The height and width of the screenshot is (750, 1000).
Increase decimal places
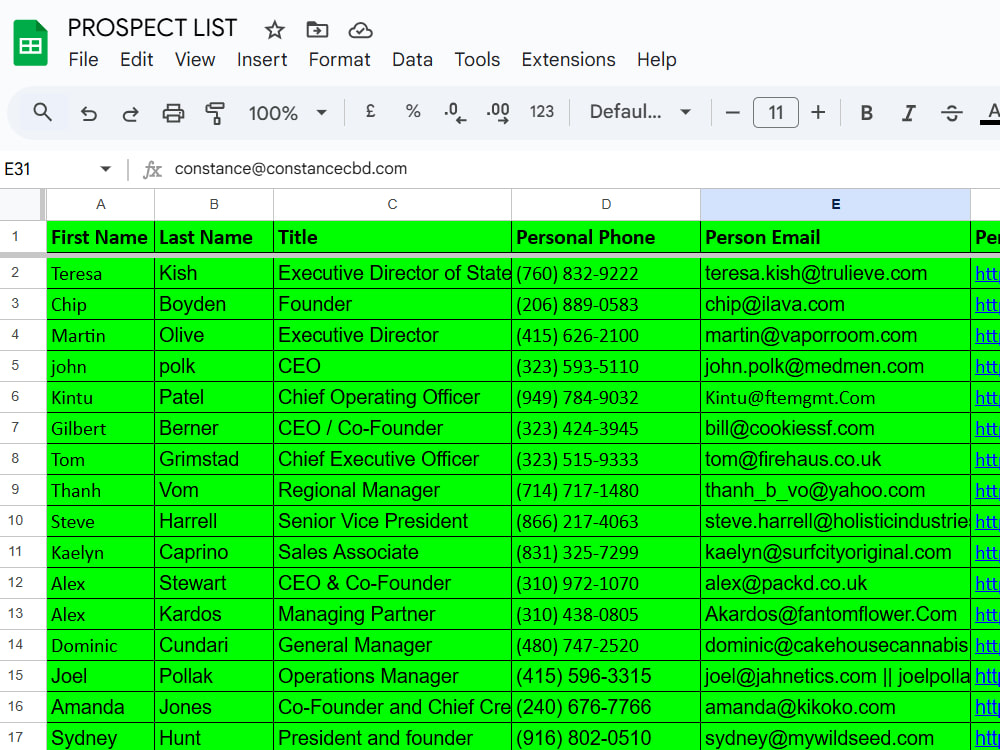coord(497,112)
